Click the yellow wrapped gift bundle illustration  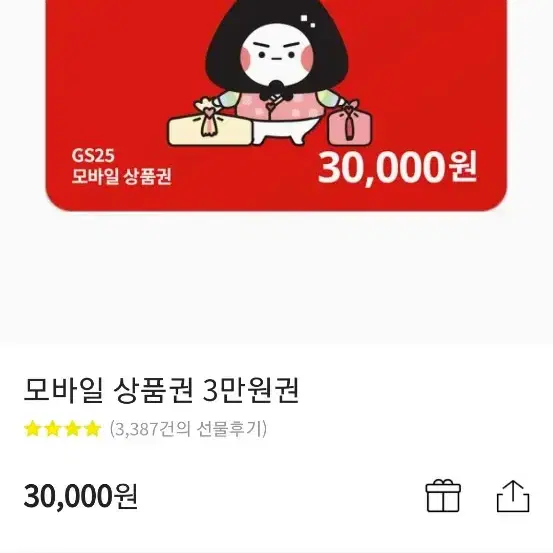click(x=211, y=123)
